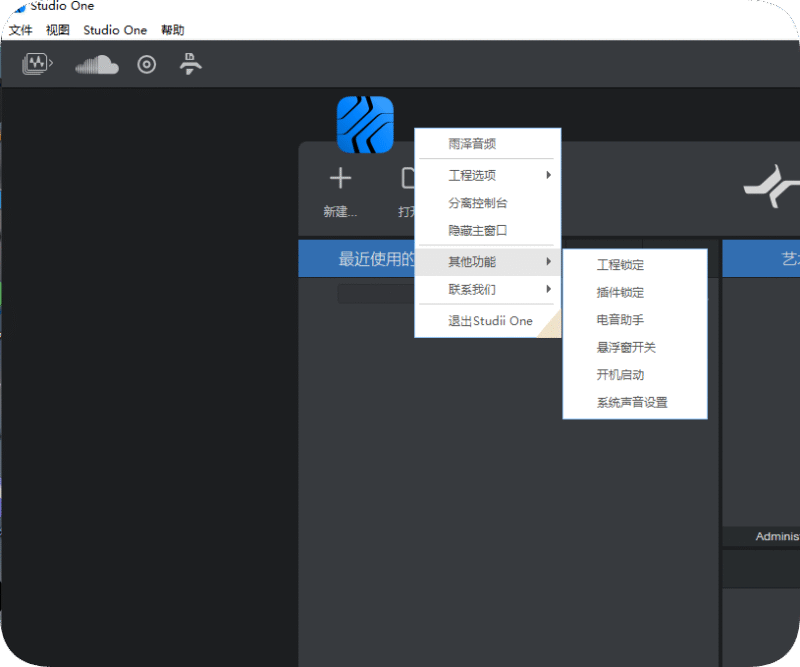
Task: Toggle 工程锁定 in the submenu
Action: pyautogui.click(x=620, y=265)
